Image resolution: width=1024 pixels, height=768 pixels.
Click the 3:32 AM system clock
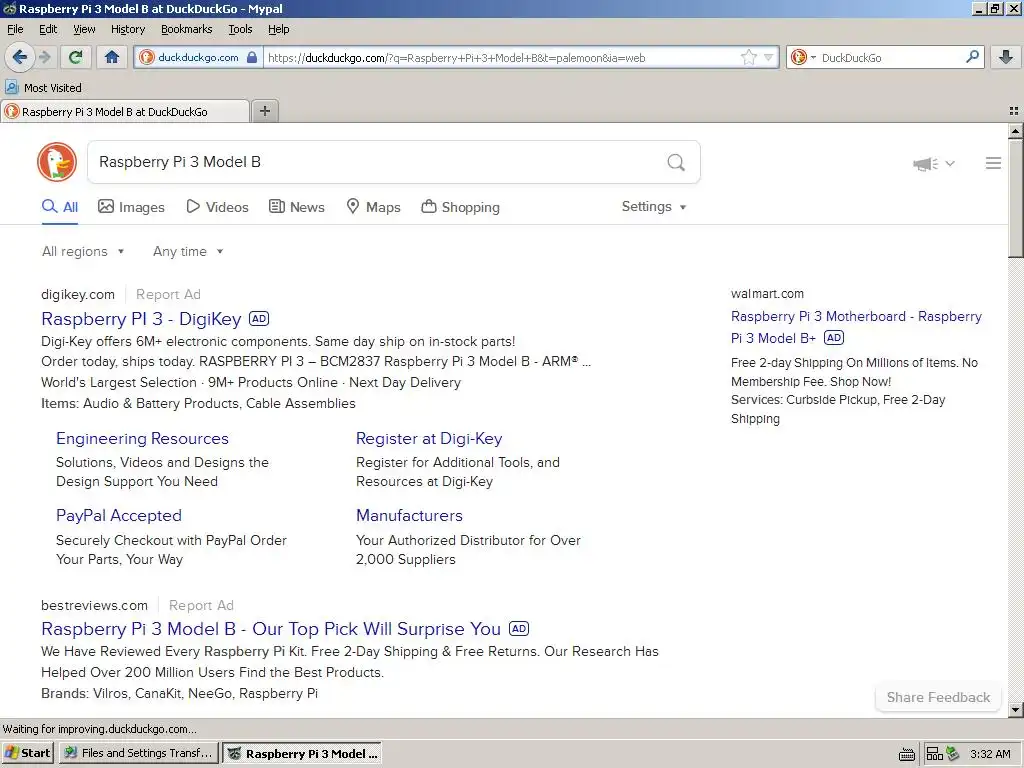click(990, 754)
